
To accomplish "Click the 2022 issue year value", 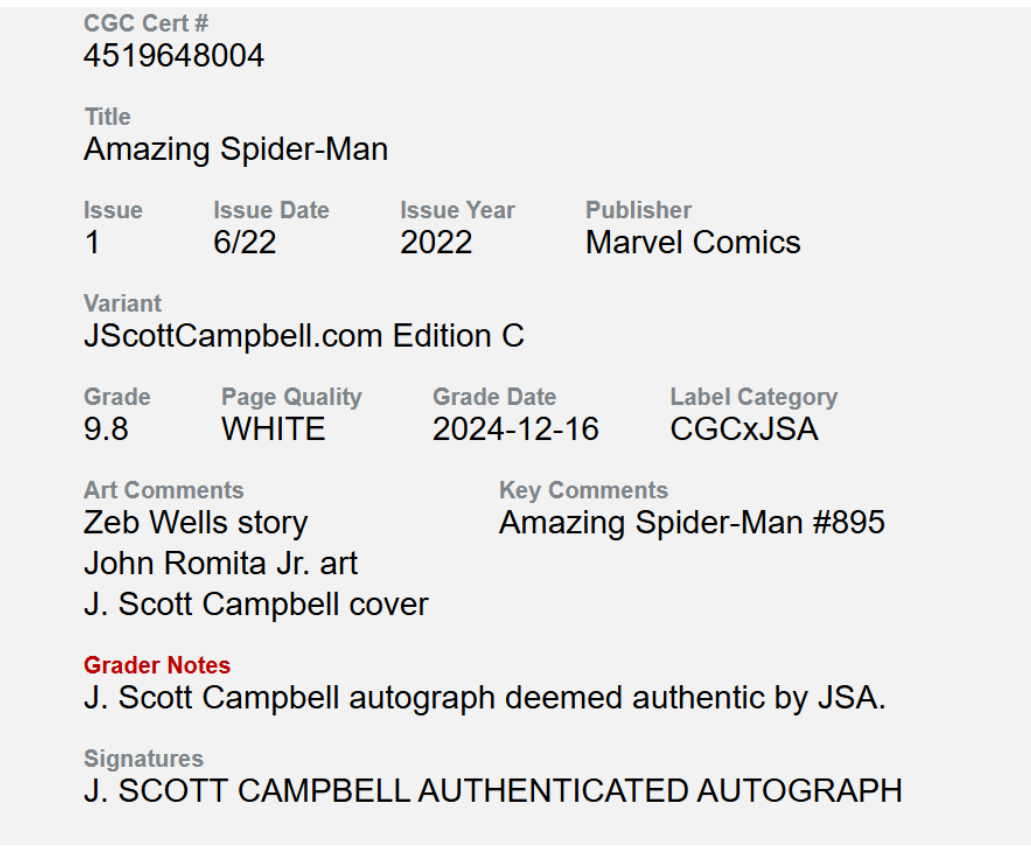I will pyautogui.click(x=436, y=243).
